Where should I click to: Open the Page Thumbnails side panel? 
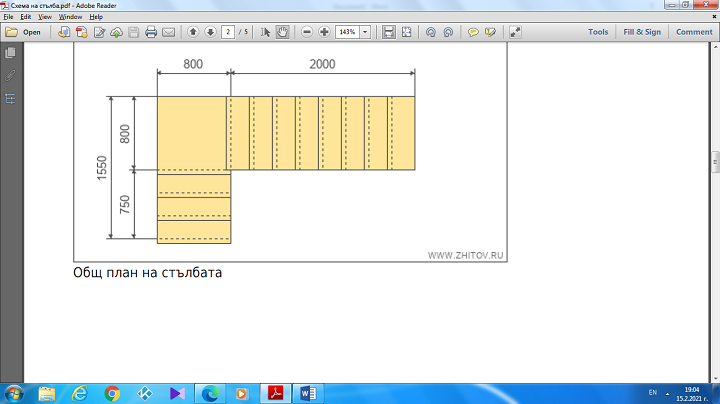click(x=11, y=52)
